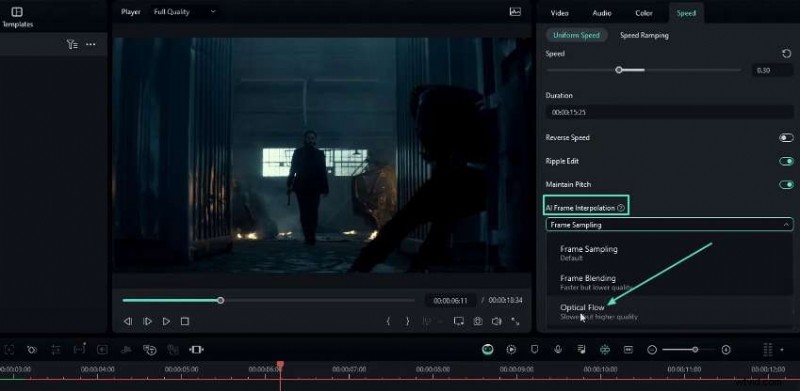Switch to Speed Ramping mode
Image resolution: width=800 pixels, height=391 pixels.
click(644, 35)
